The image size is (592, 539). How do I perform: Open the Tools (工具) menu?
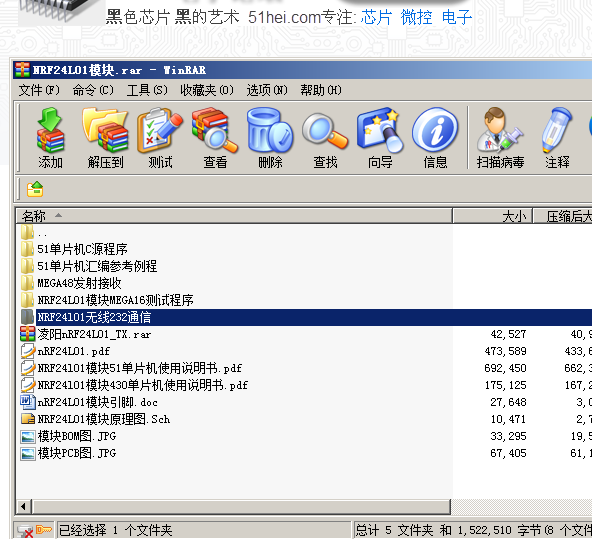pyautogui.click(x=147, y=90)
